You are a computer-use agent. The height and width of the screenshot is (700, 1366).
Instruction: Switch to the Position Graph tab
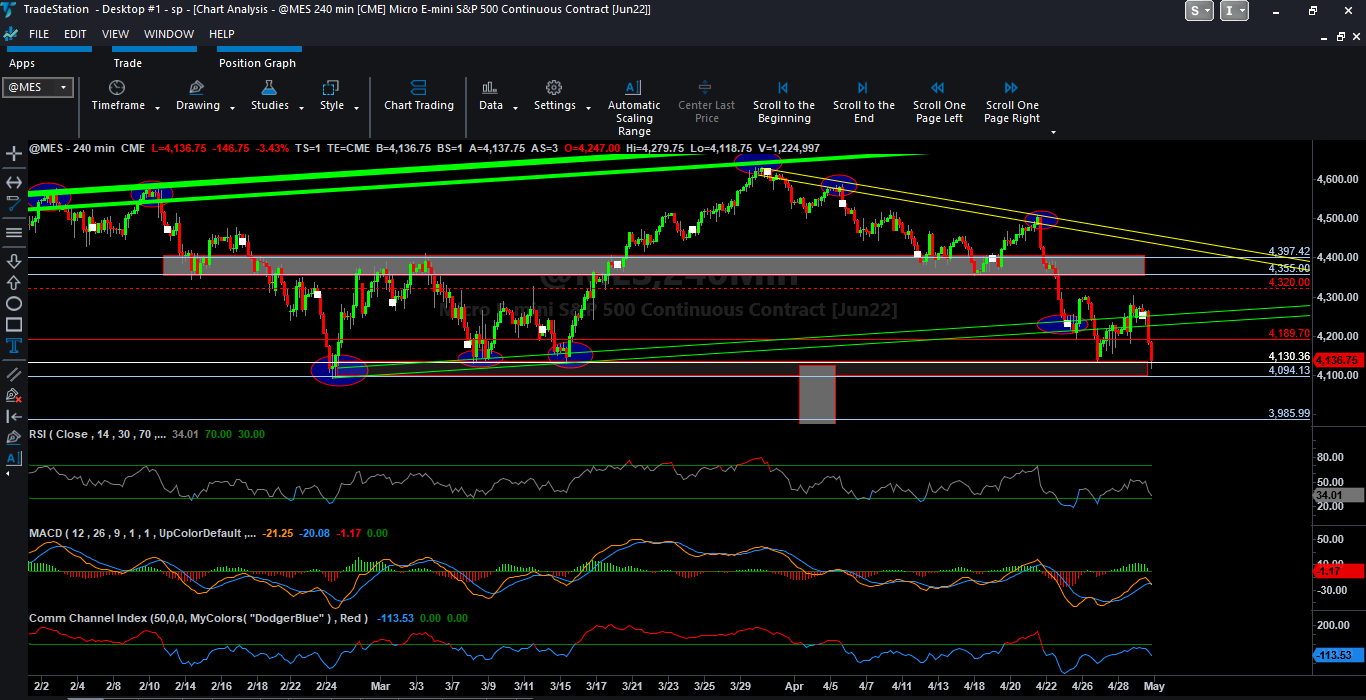(x=257, y=63)
